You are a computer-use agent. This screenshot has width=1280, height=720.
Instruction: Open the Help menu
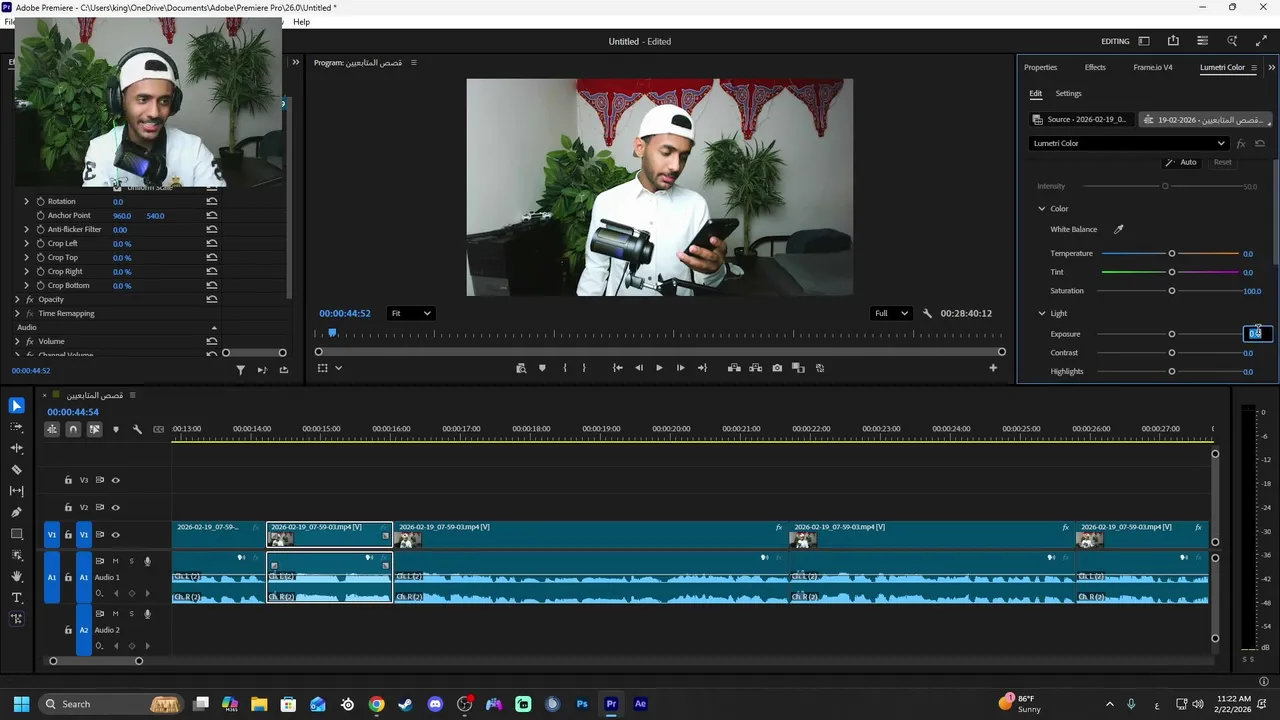pyautogui.click(x=301, y=21)
